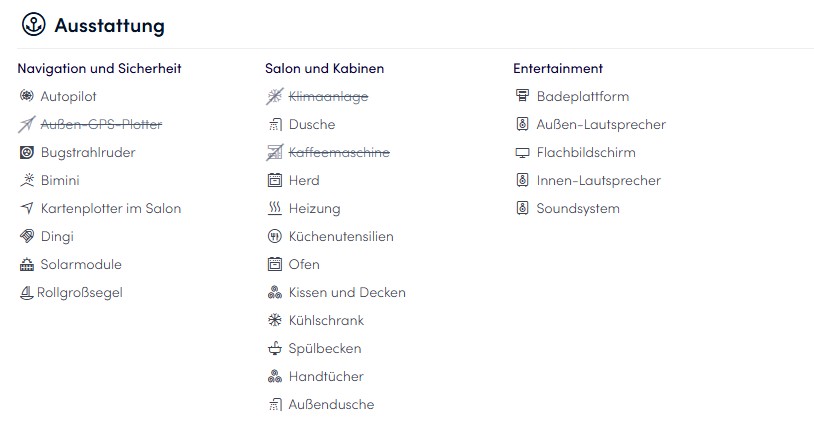
Task: Click the Kühlschrank snowflake icon
Action: pos(275,321)
